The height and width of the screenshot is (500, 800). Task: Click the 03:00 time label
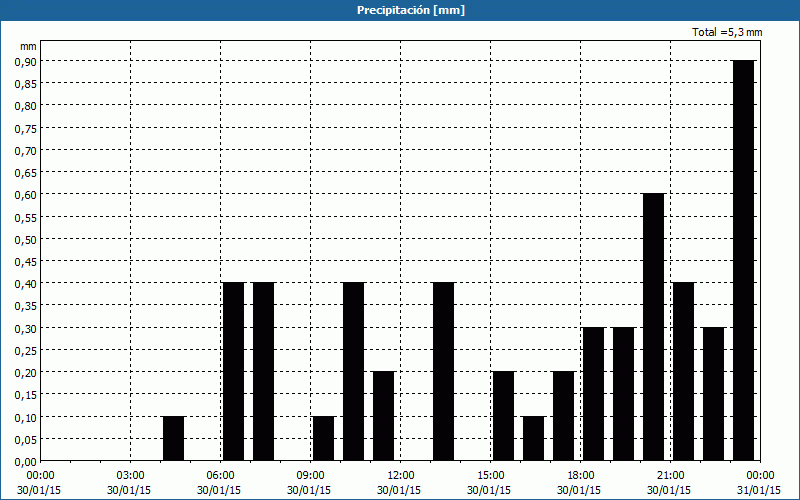(131, 476)
